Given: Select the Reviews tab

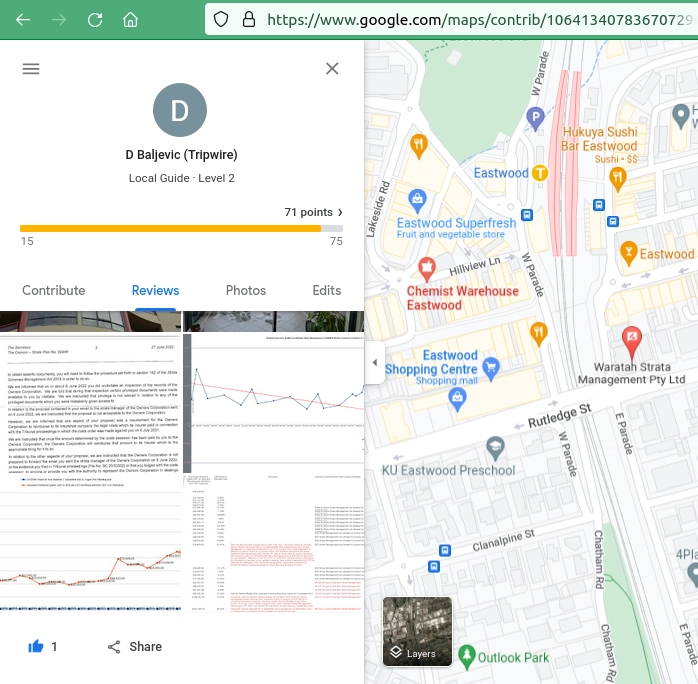Looking at the screenshot, I should (x=155, y=291).
